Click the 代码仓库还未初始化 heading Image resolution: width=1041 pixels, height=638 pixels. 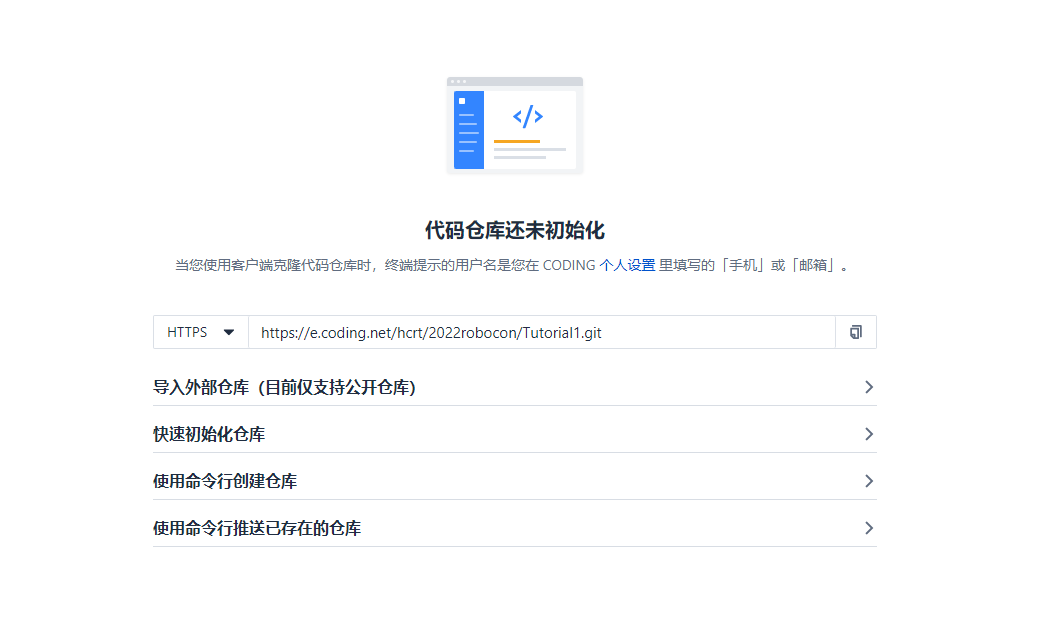[514, 230]
